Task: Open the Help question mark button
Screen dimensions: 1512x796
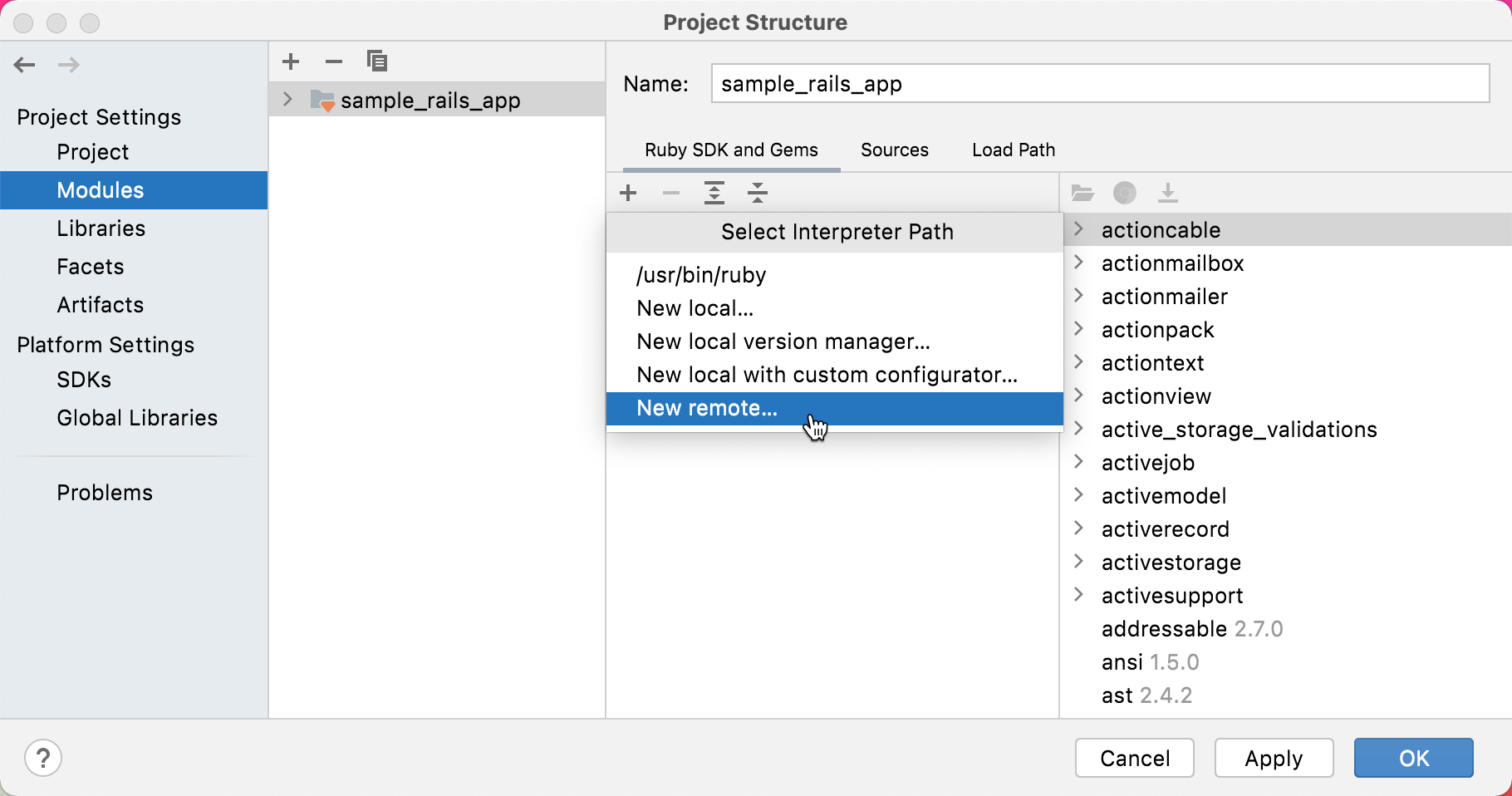Action: 43,758
